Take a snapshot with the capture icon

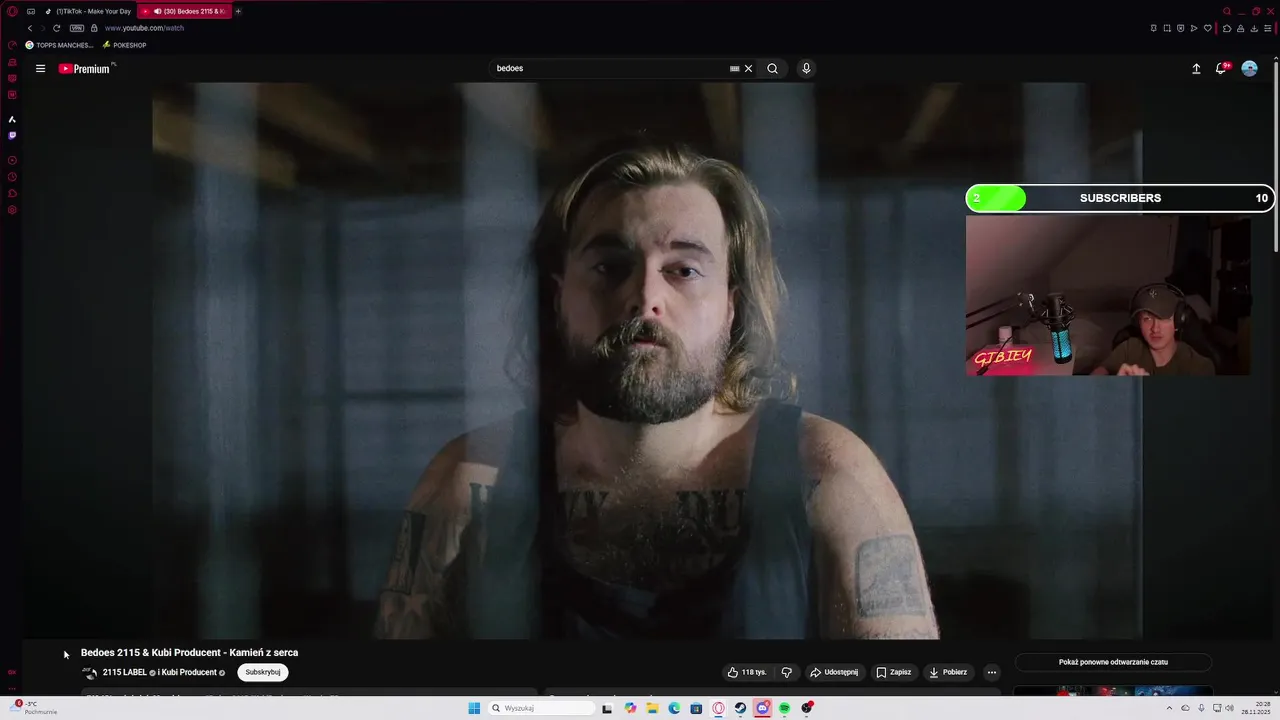(x=1167, y=28)
